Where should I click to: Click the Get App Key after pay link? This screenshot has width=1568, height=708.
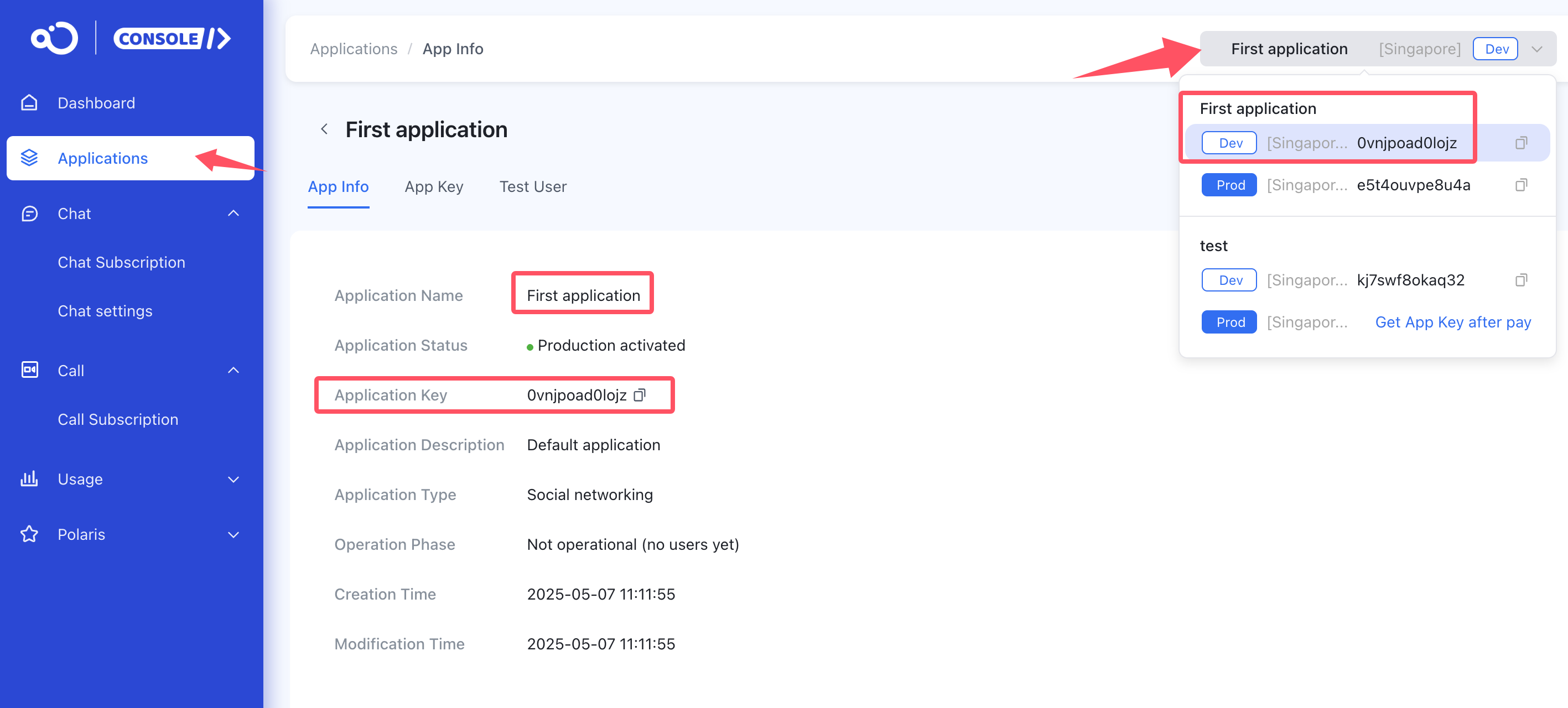(x=1452, y=322)
